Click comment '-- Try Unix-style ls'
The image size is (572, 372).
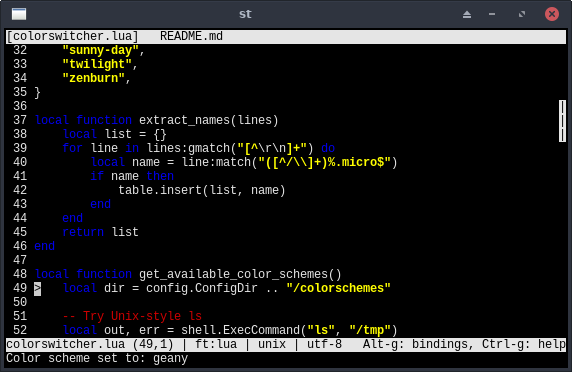click(132, 316)
